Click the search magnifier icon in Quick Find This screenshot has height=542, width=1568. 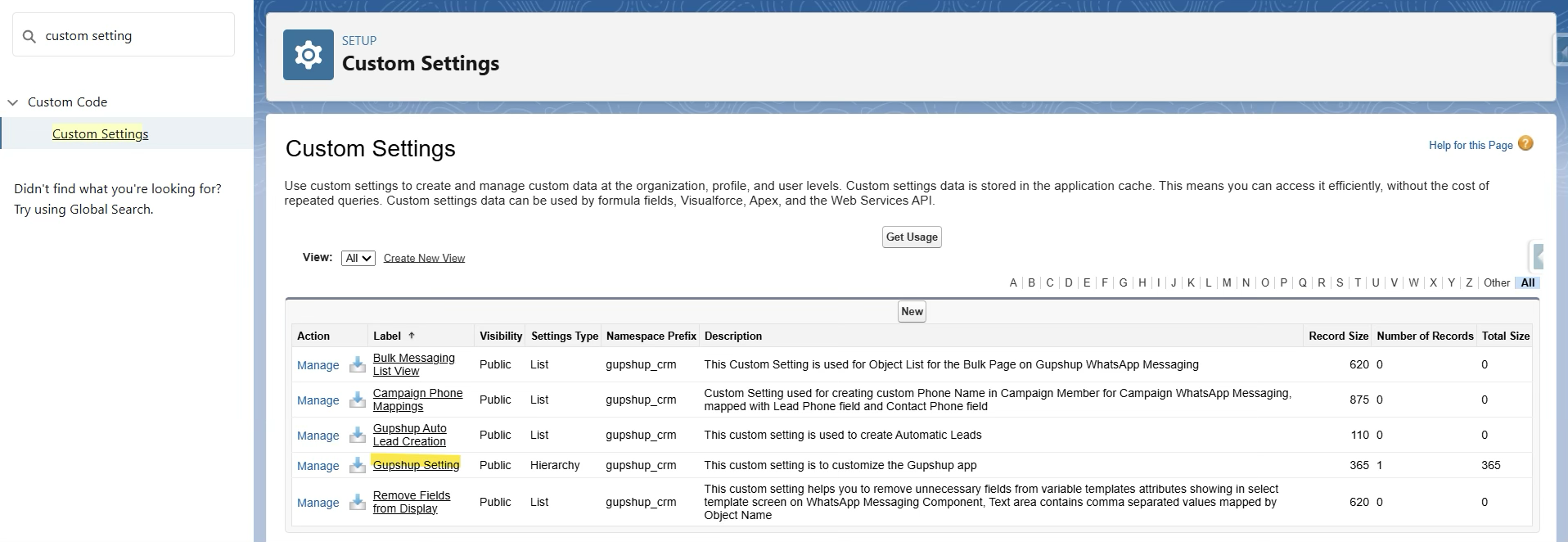pos(29,36)
